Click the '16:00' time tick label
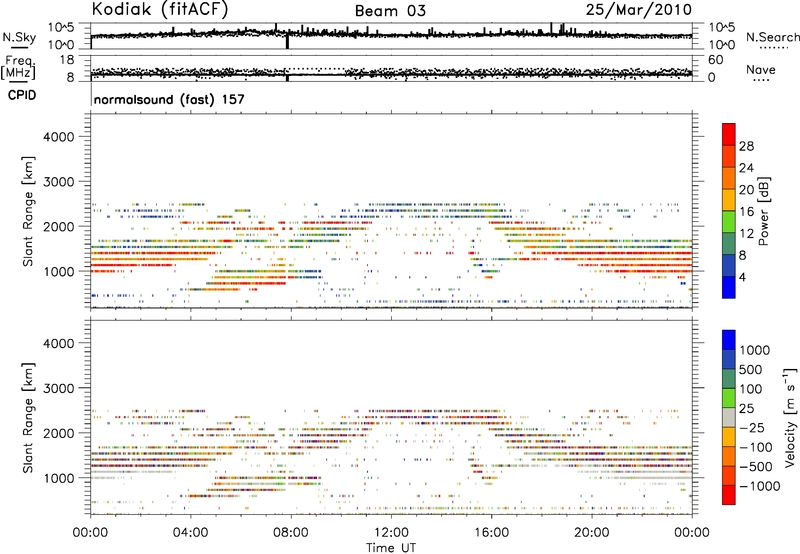This screenshot has height=554, width=800. point(491,533)
